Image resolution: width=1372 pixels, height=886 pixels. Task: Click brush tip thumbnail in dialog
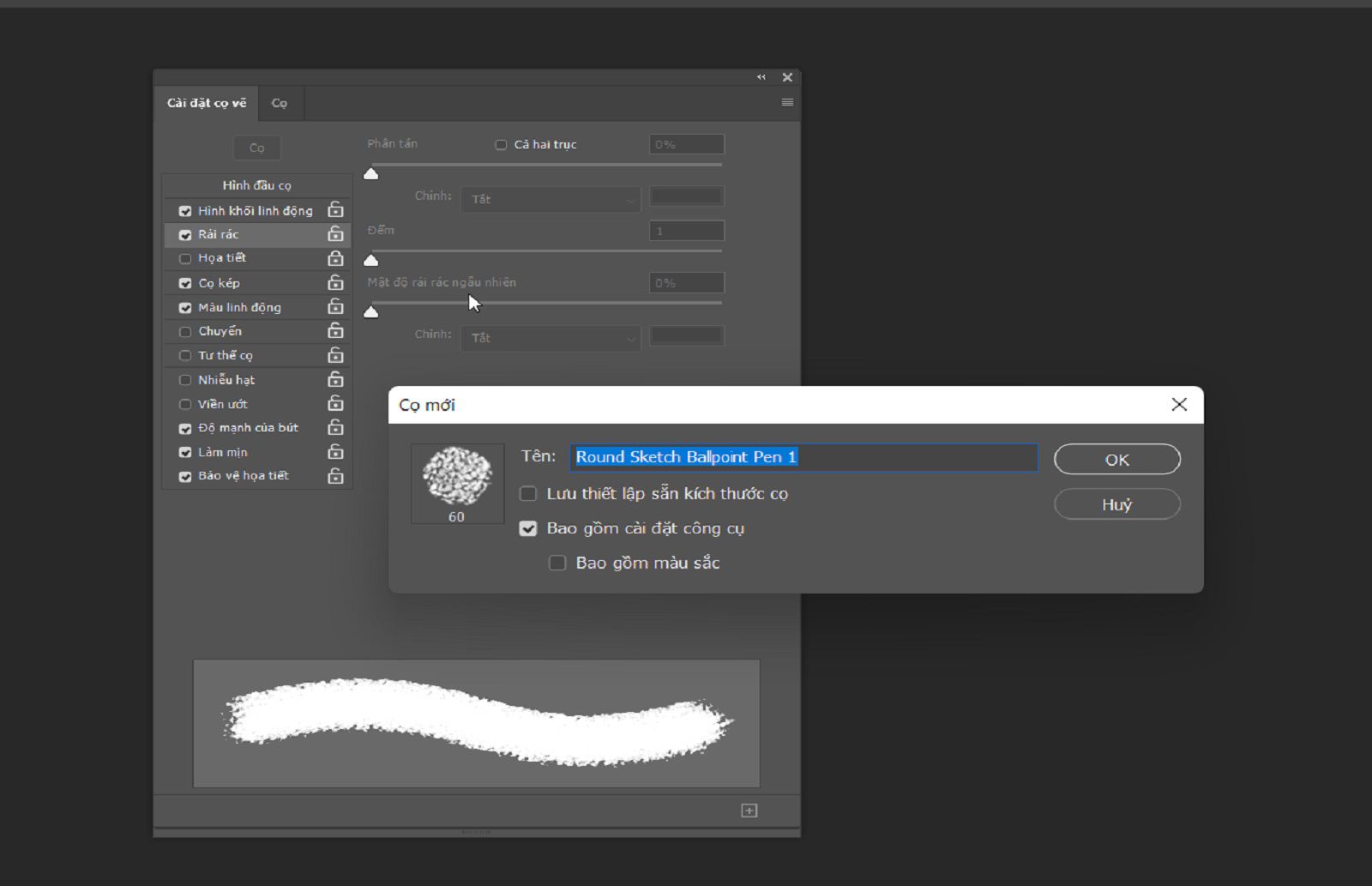(x=457, y=483)
